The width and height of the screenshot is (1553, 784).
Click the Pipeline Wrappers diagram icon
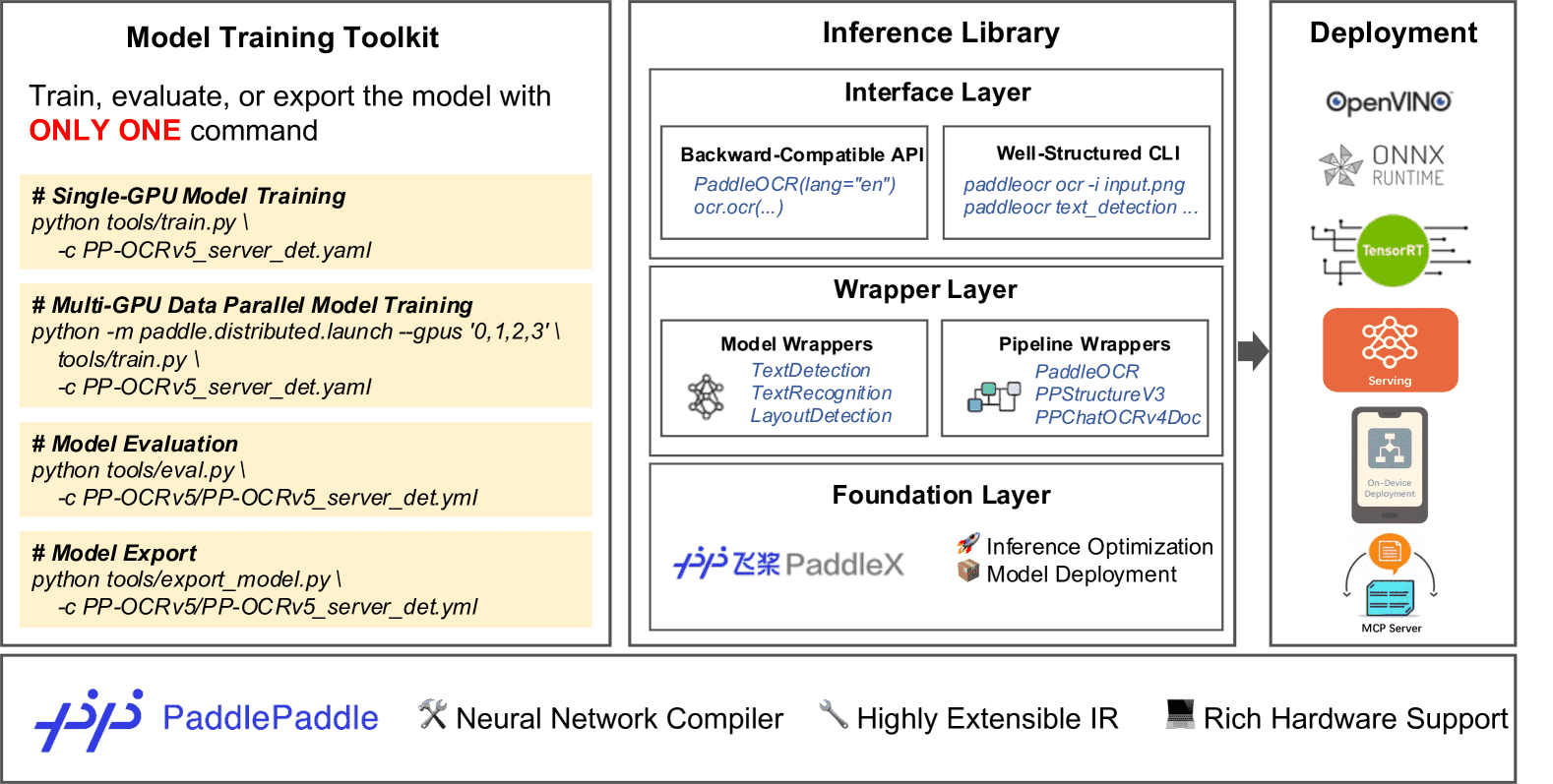pyautogui.click(x=993, y=396)
